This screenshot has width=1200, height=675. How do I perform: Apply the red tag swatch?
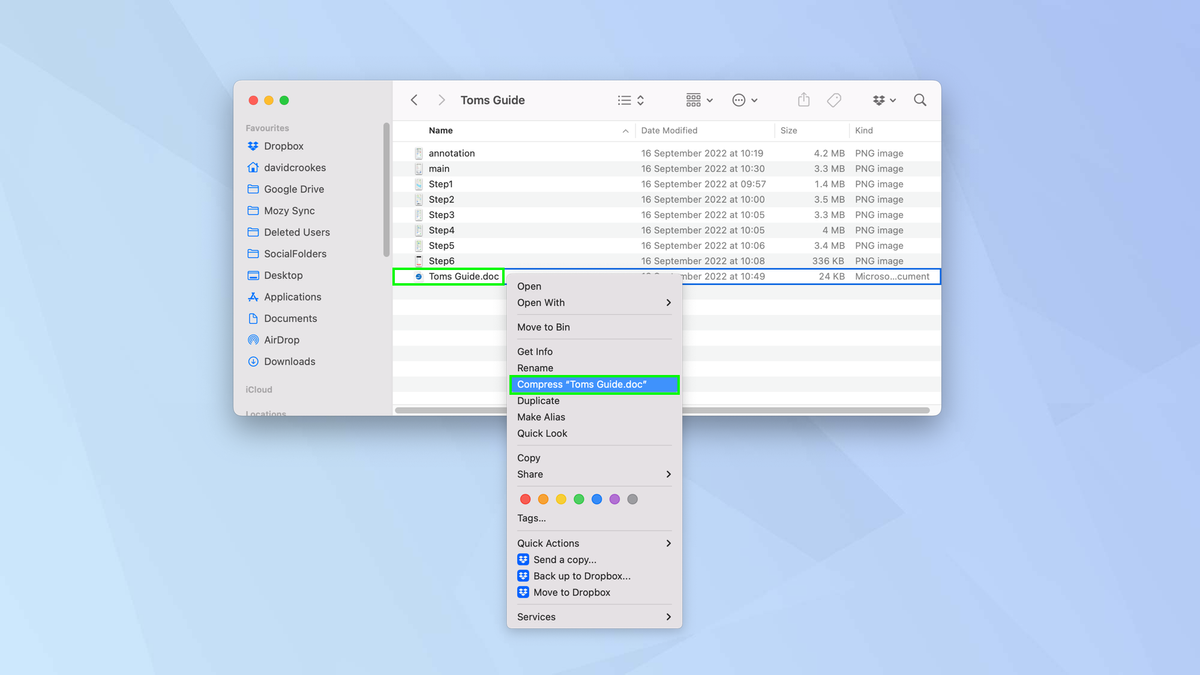pos(525,498)
